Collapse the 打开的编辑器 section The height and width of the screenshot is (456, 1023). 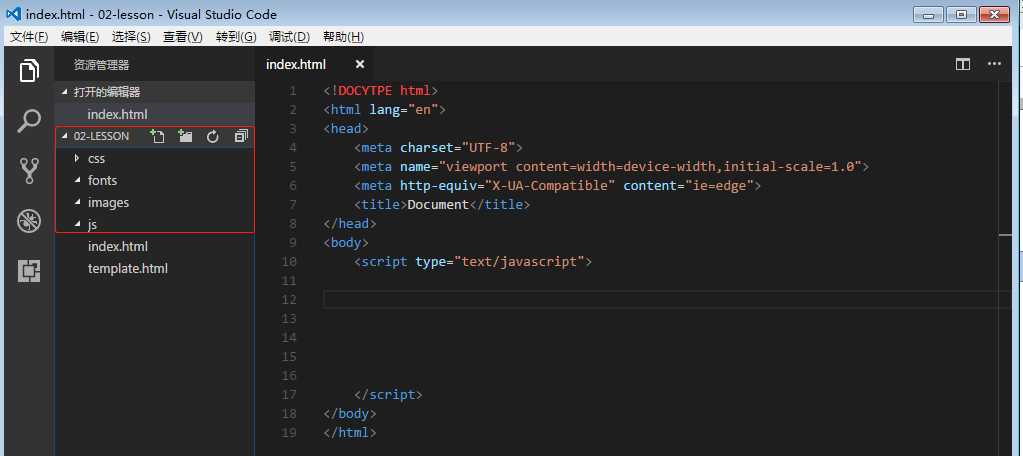[64, 92]
